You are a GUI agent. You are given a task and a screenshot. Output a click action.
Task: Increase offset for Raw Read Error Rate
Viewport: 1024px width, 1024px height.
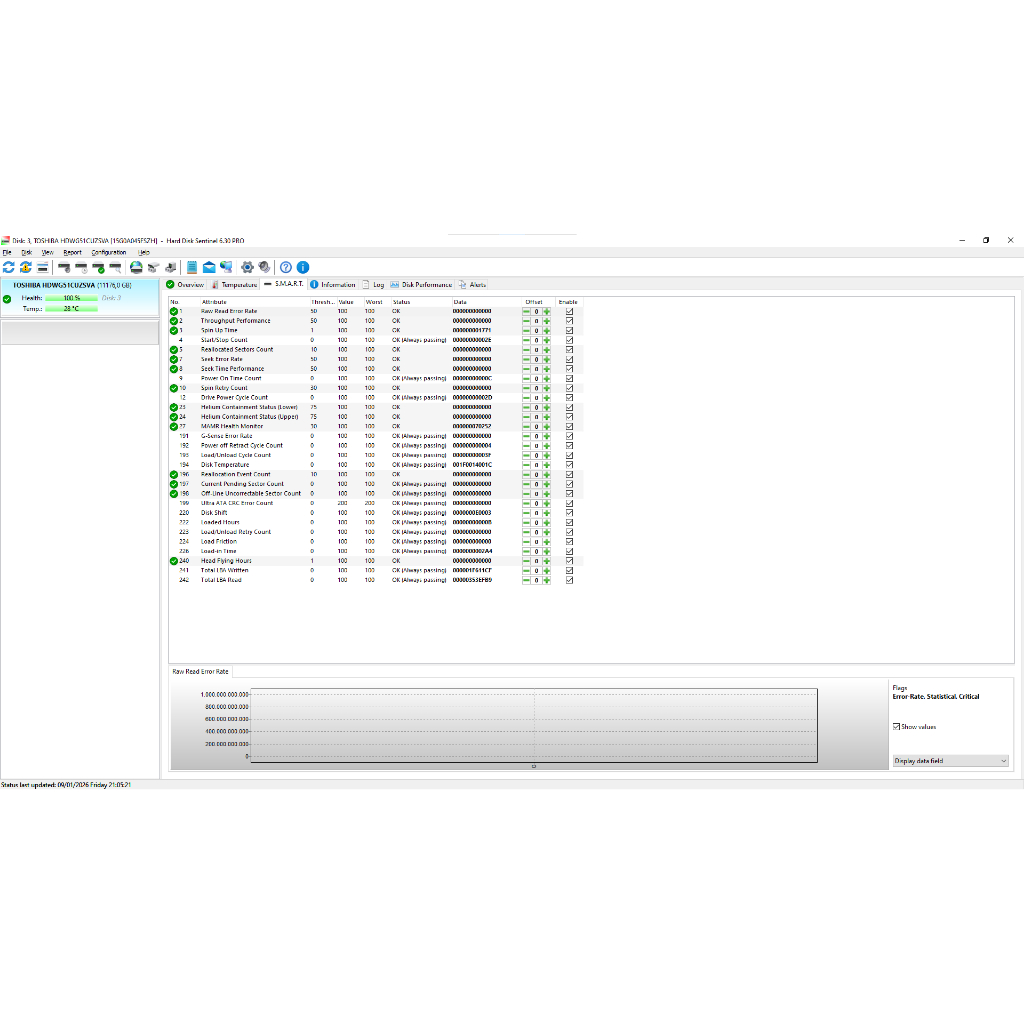(x=547, y=311)
